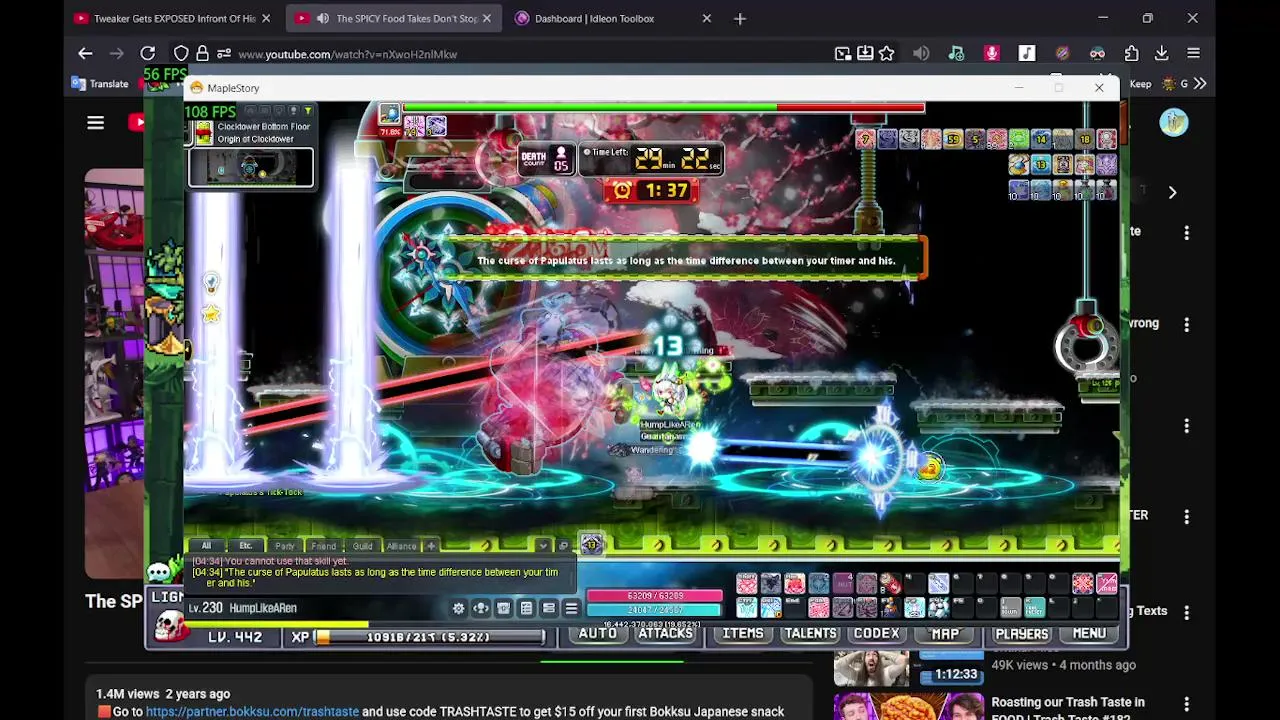The height and width of the screenshot is (720, 1280).
Task: Open the CODEX menu
Action: pos(877,634)
